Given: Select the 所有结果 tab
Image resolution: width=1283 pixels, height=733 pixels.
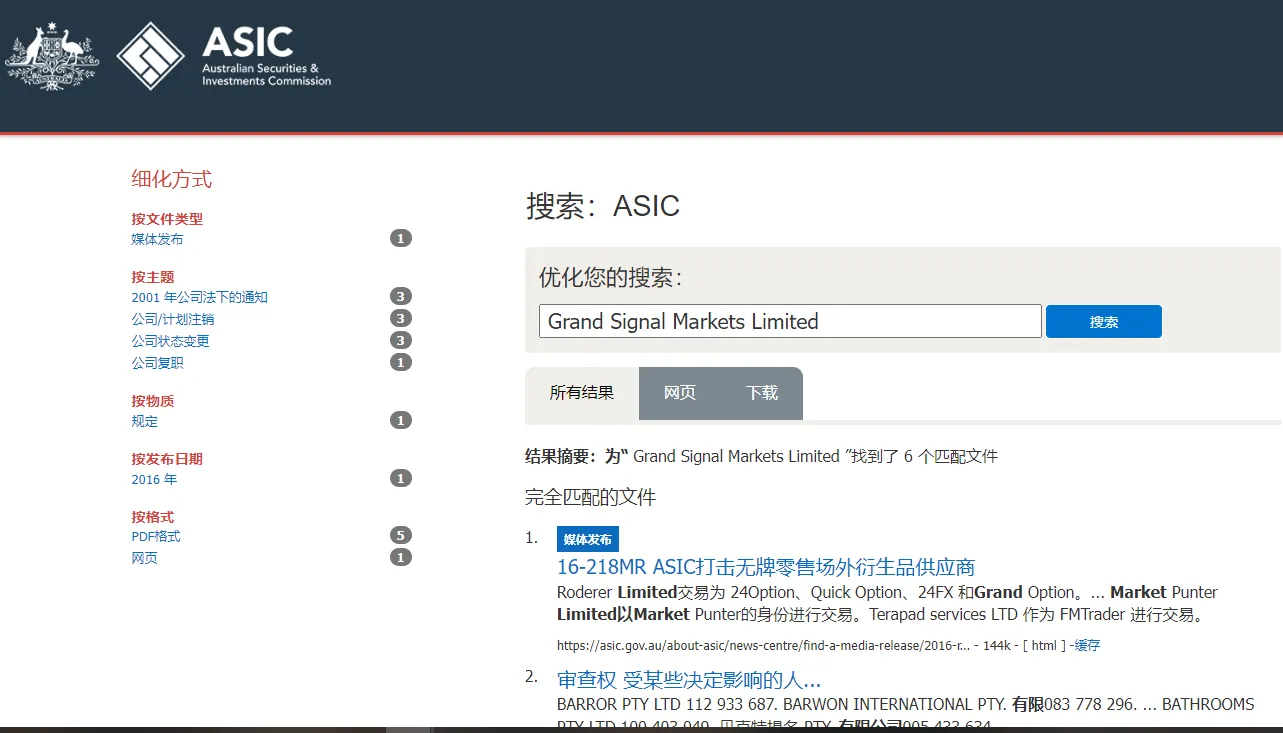Looking at the screenshot, I should (x=582, y=393).
